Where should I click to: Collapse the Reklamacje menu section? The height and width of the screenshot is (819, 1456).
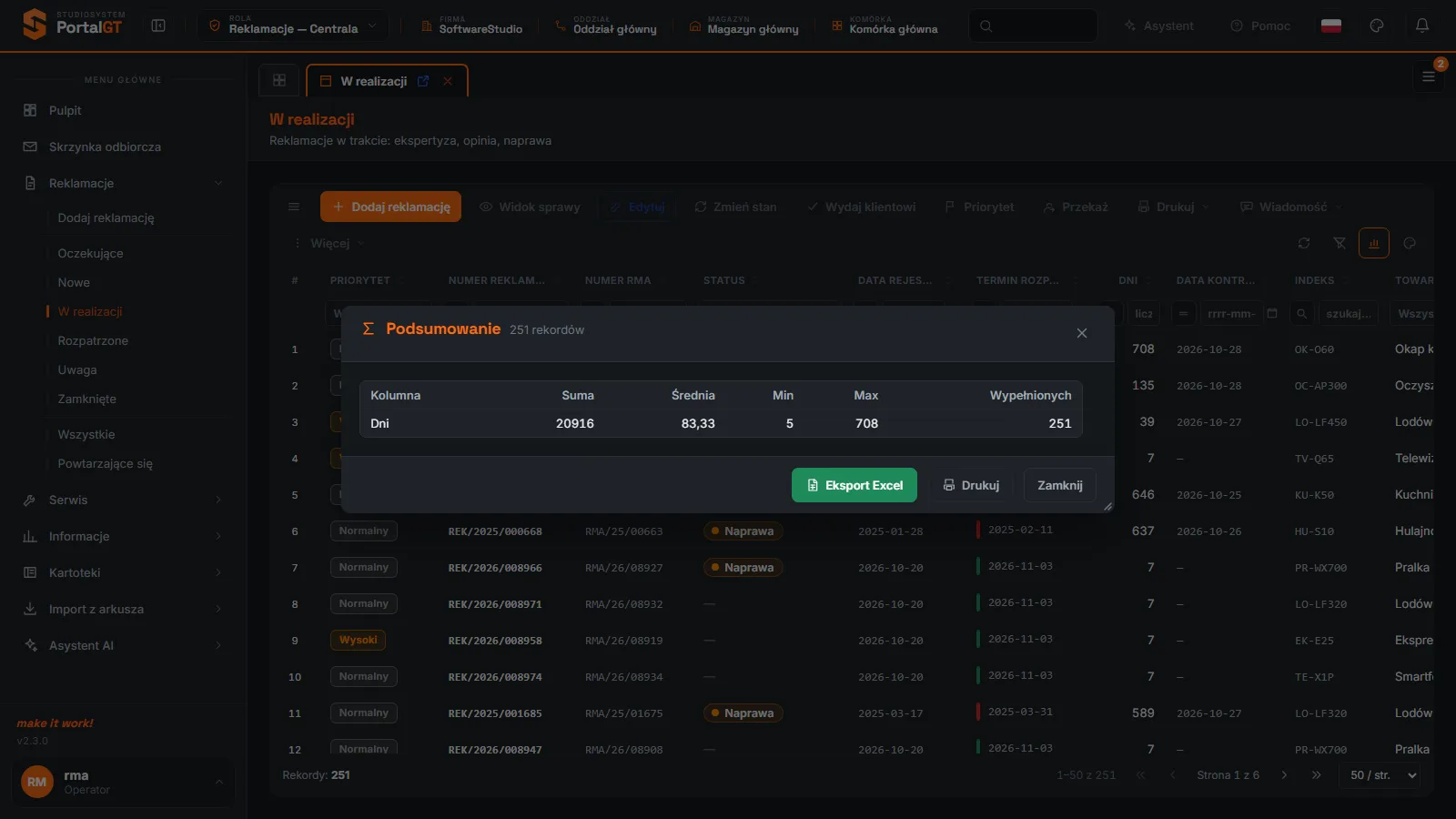(x=123, y=183)
